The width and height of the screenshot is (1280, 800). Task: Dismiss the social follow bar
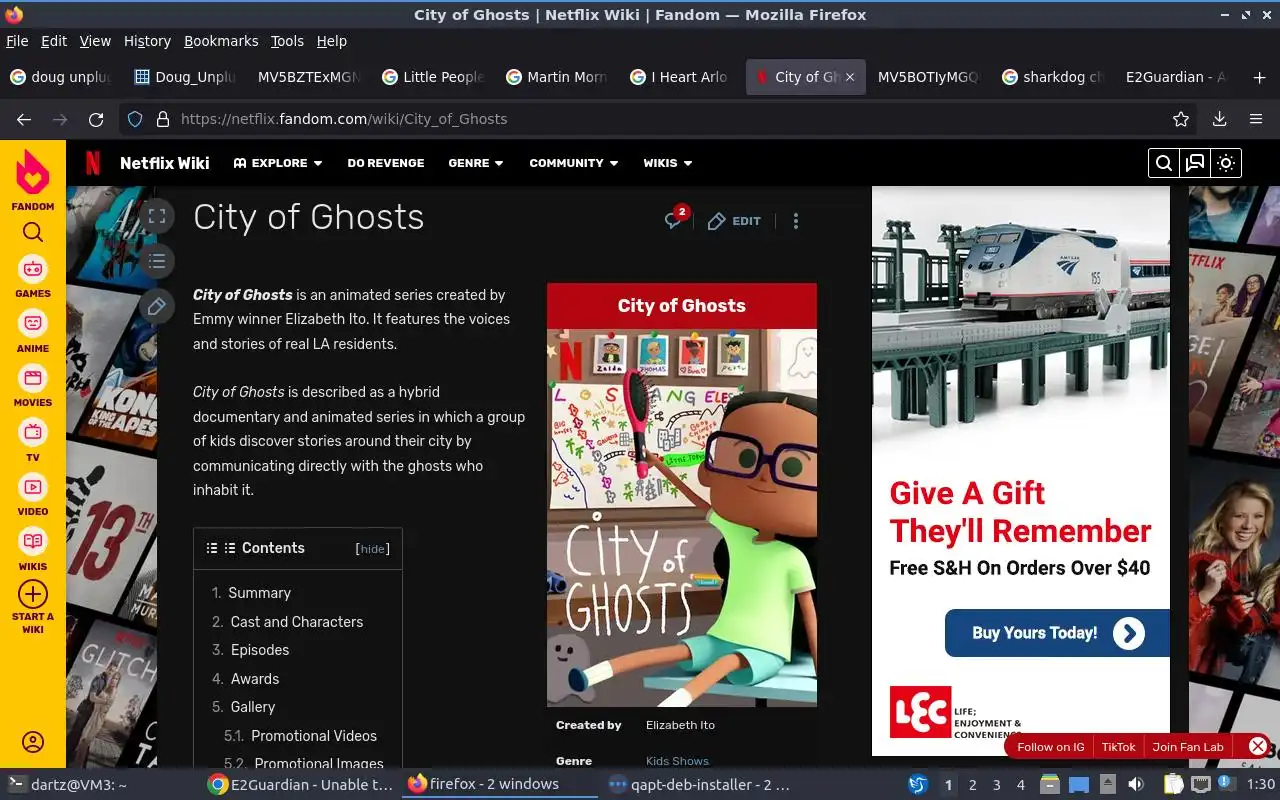coord(1258,746)
